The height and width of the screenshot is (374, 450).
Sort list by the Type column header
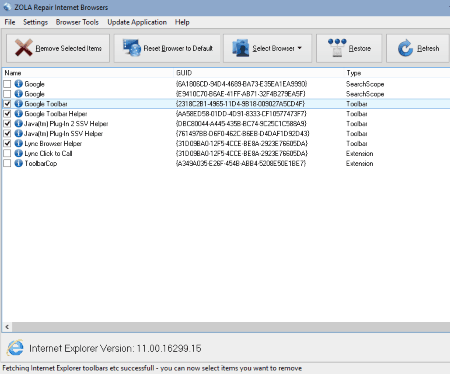pos(397,73)
